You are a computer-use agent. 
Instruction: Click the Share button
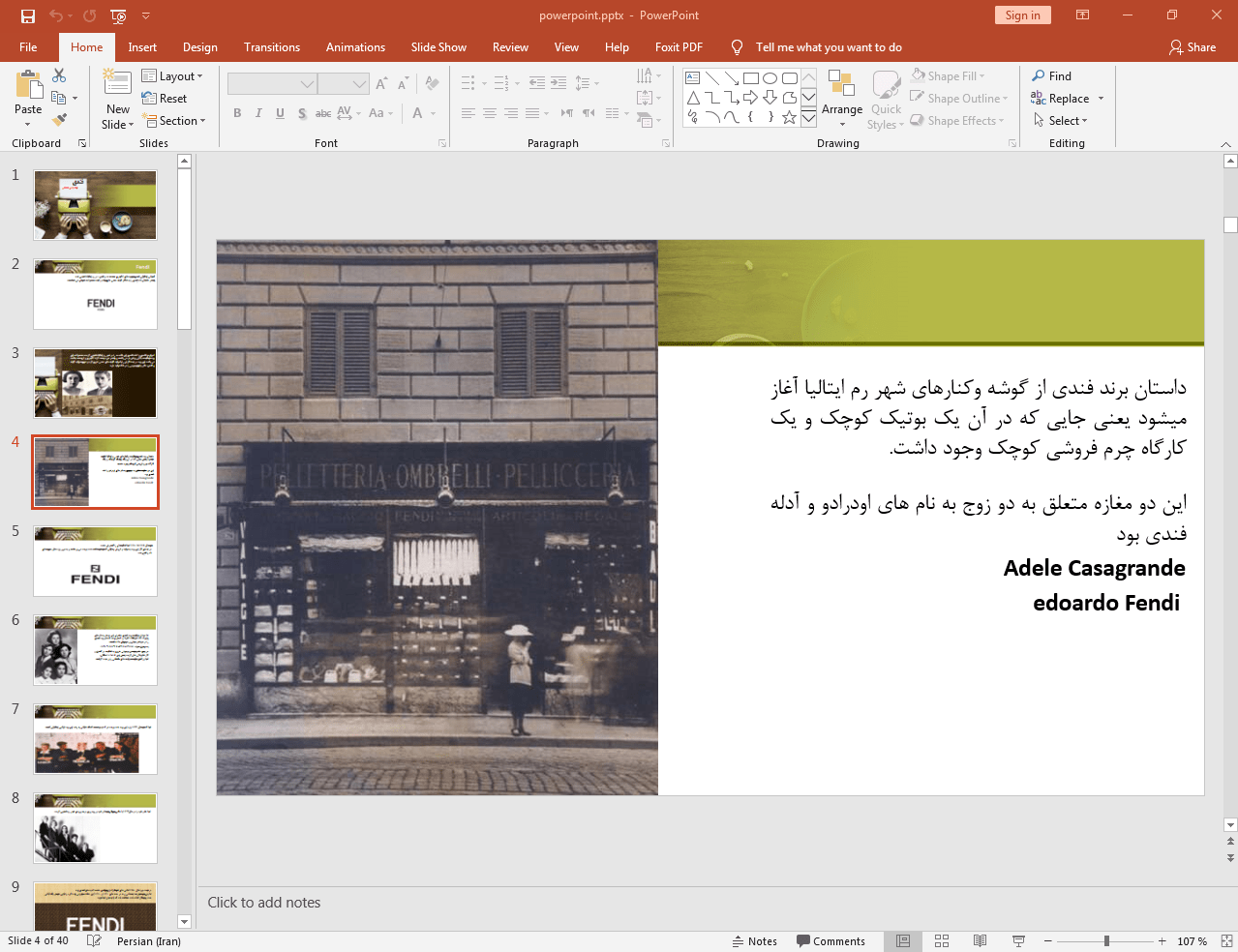1193,47
